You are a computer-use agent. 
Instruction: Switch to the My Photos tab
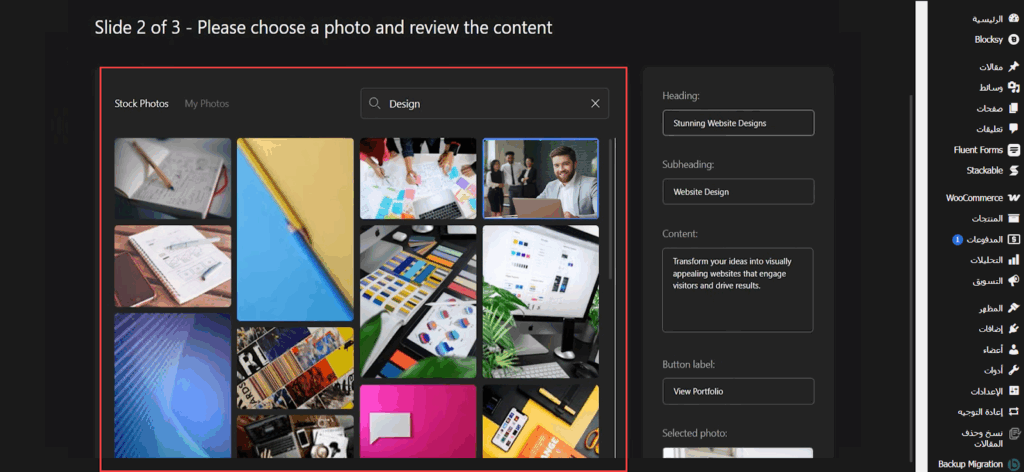[x=206, y=103]
